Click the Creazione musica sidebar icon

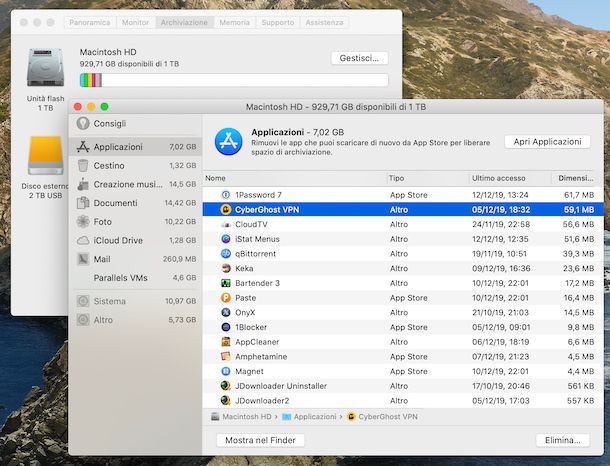point(83,184)
